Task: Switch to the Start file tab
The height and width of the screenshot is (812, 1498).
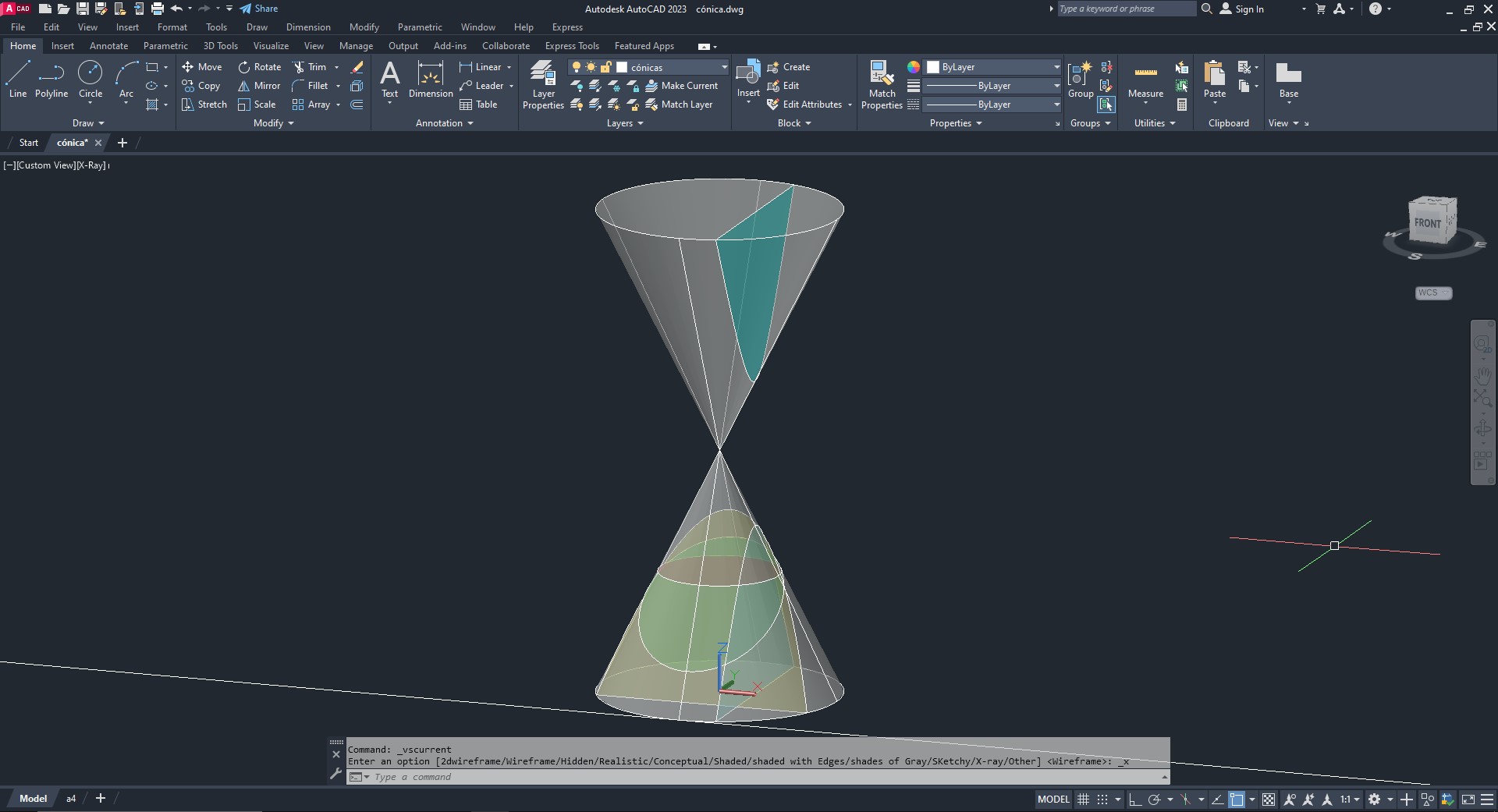Action: pyautogui.click(x=28, y=143)
